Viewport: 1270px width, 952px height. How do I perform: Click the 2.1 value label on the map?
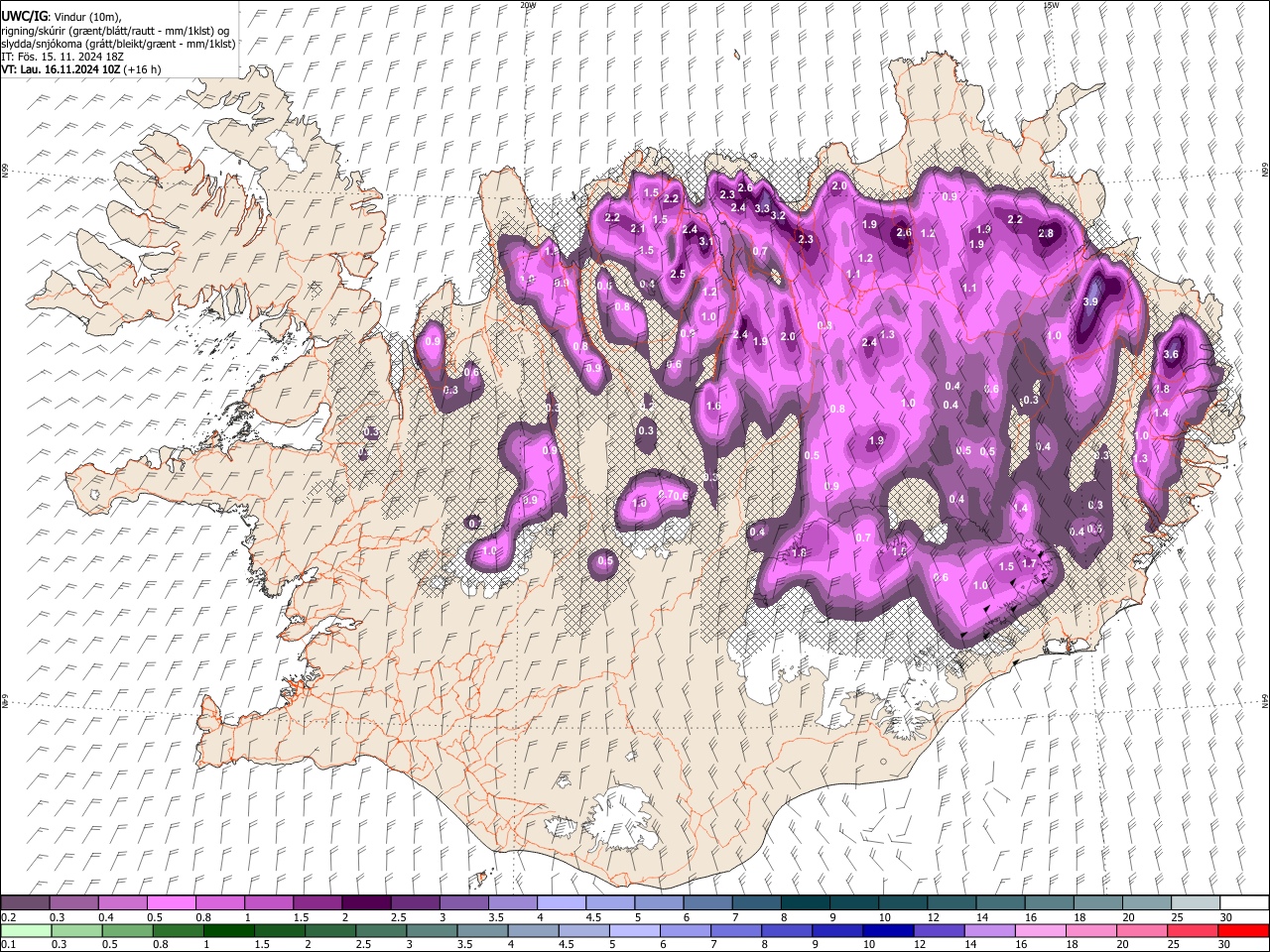pyautogui.click(x=639, y=228)
